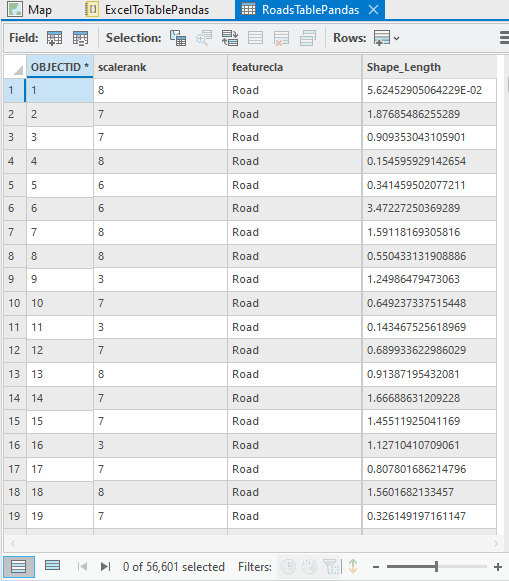Open the table hamburger menu
Viewport: 509px width, 581px height.
coord(505,38)
